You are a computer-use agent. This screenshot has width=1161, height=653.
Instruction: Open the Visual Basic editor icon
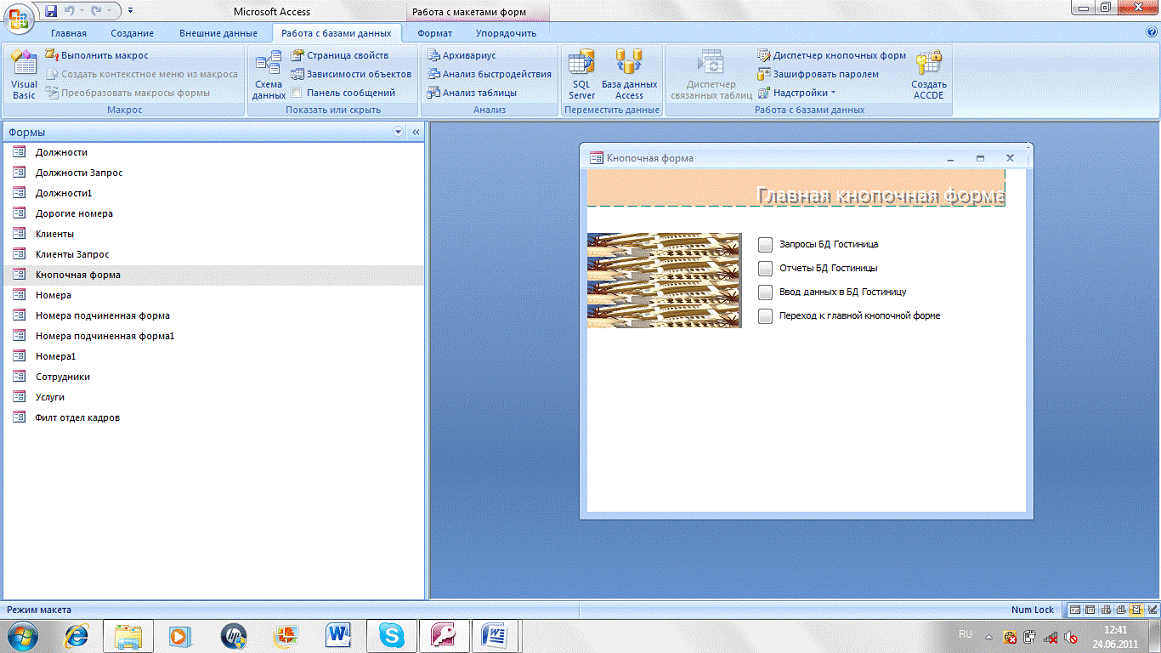point(24,74)
